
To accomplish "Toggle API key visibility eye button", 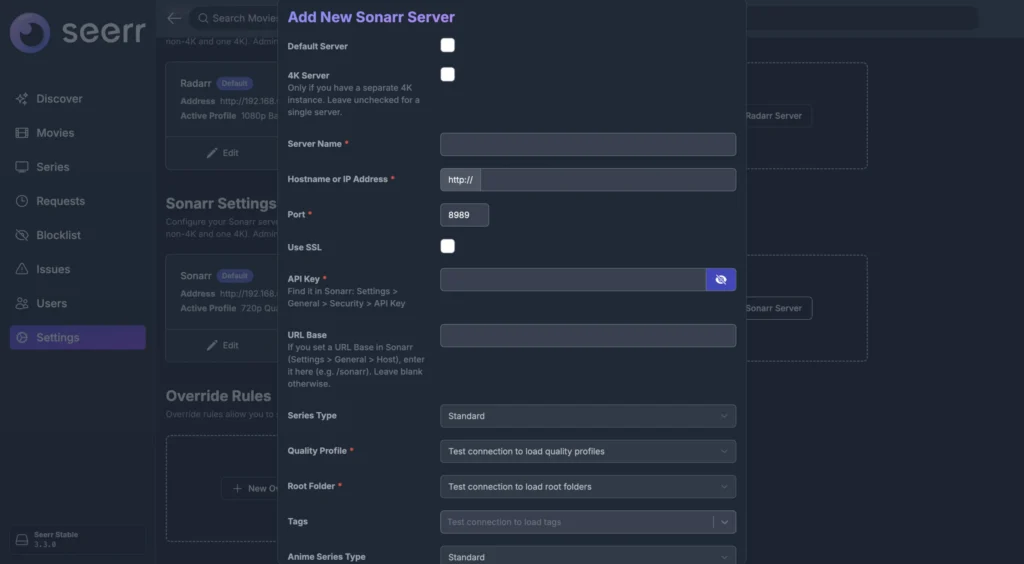I will [721, 279].
